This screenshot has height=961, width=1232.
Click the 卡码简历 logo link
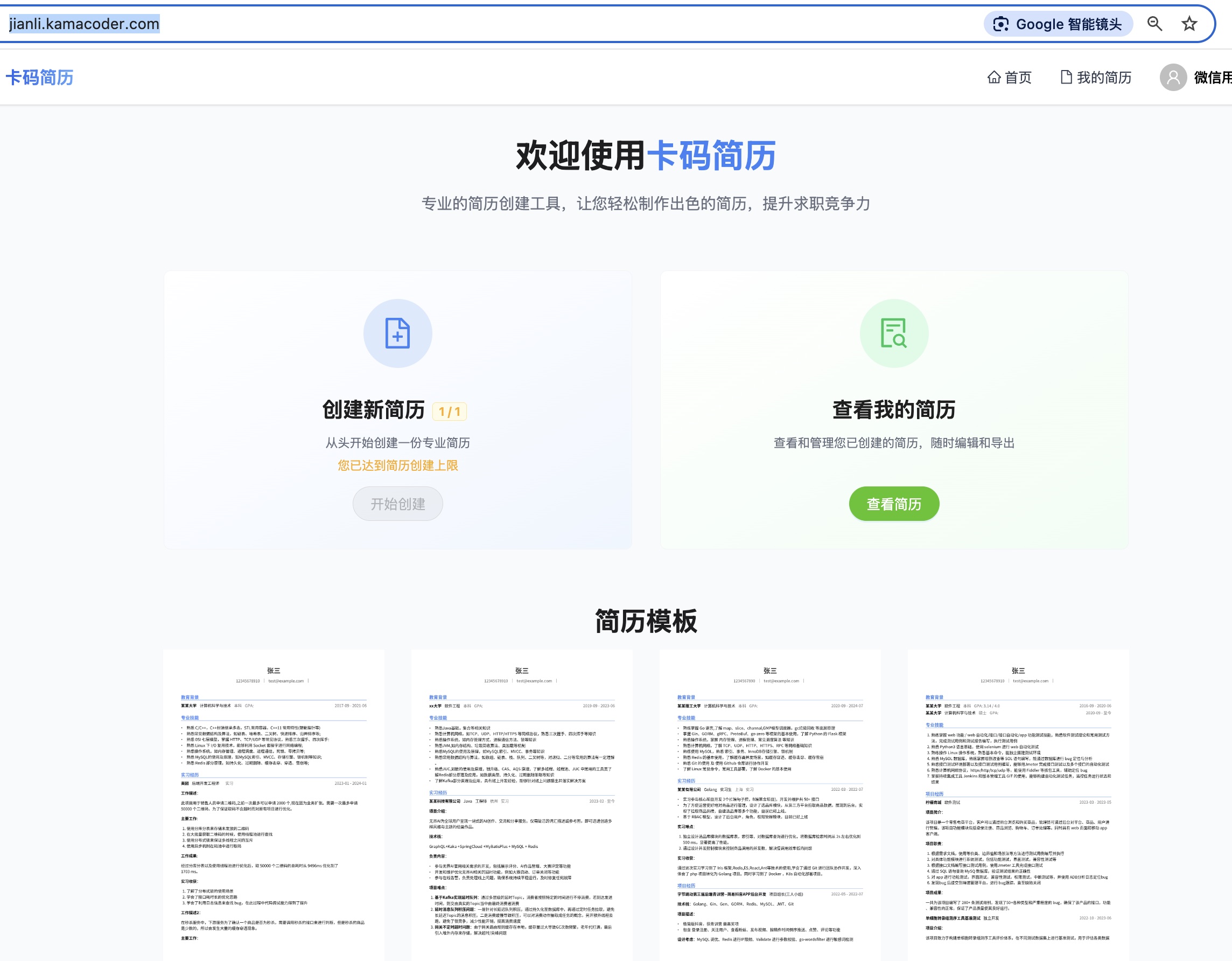(x=39, y=78)
